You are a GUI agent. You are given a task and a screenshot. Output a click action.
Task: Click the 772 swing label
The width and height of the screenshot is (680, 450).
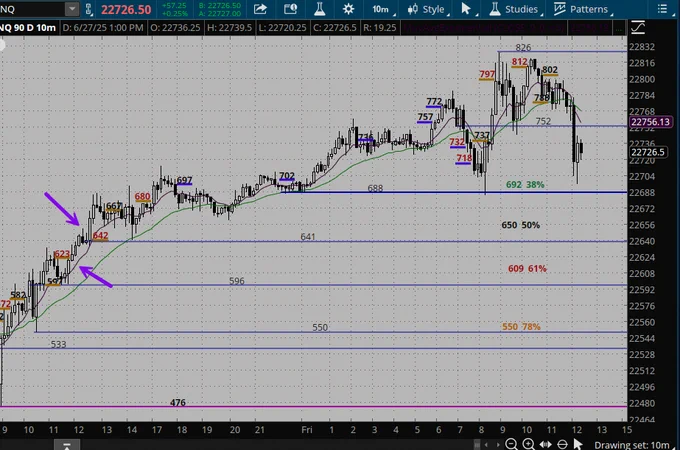[x=434, y=101]
